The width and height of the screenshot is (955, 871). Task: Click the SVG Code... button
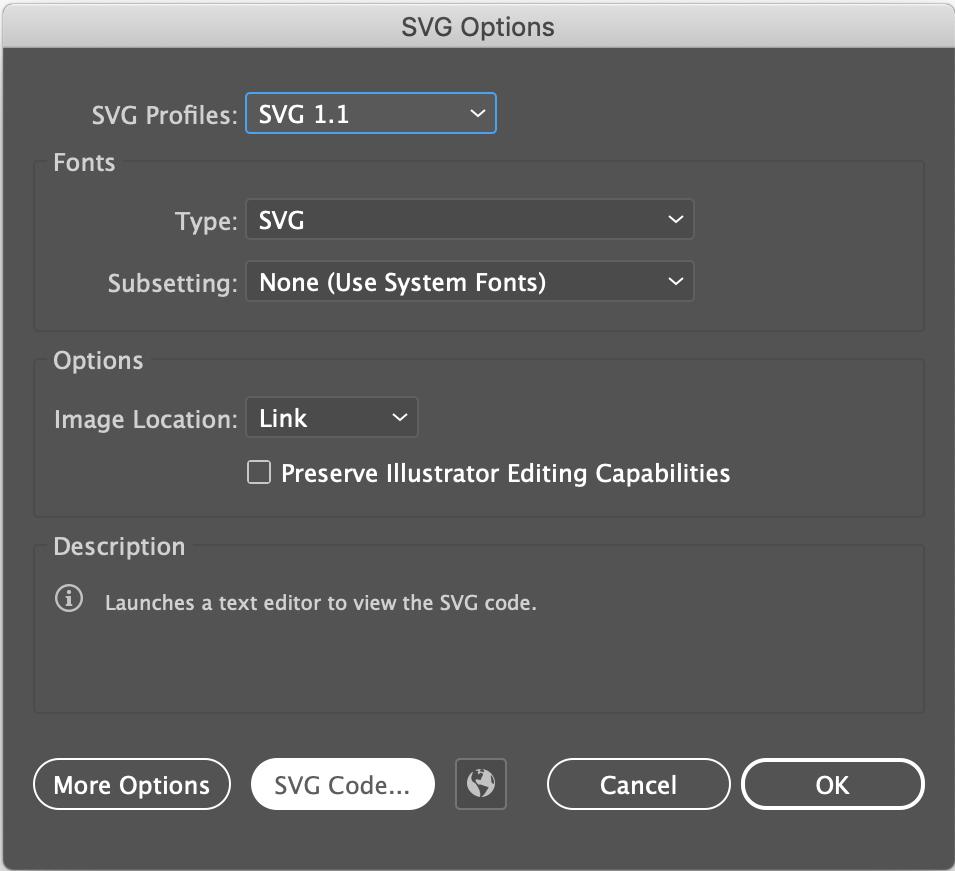342,785
